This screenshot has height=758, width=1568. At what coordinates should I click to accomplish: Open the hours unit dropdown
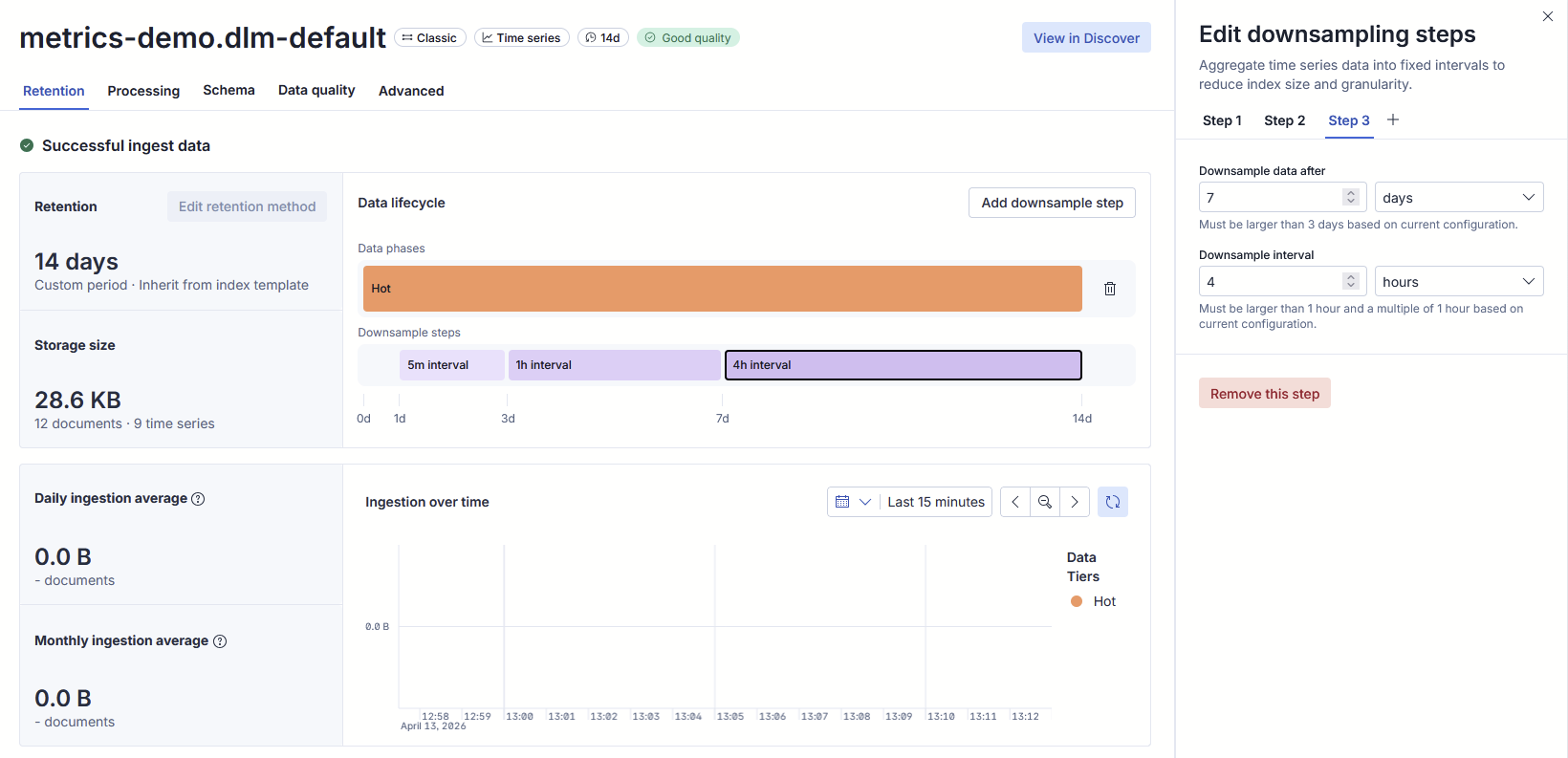pos(1459,282)
